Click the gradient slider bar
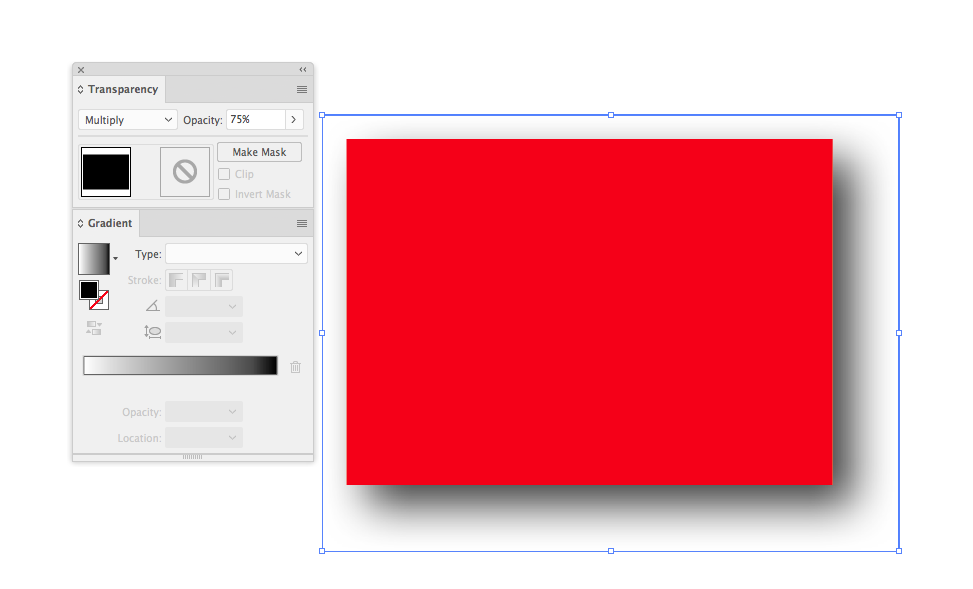Viewport: 973px width, 589px height. (x=181, y=366)
